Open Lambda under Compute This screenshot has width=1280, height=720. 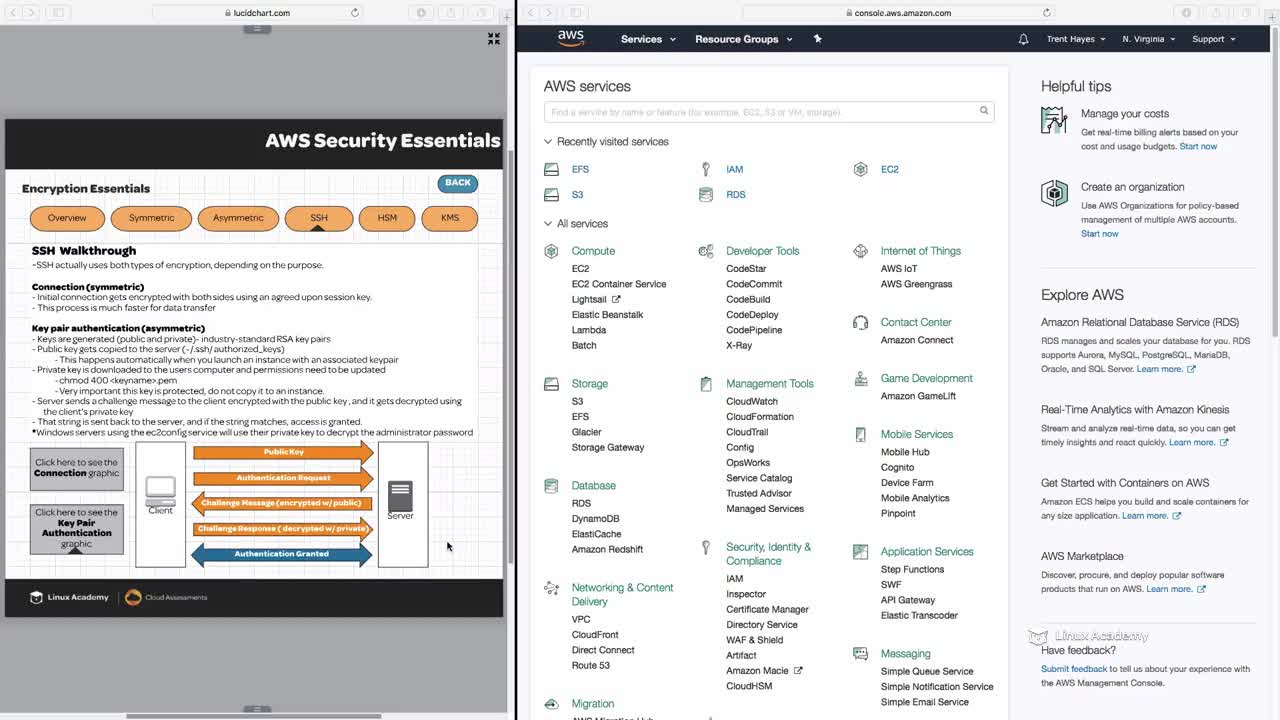click(589, 330)
